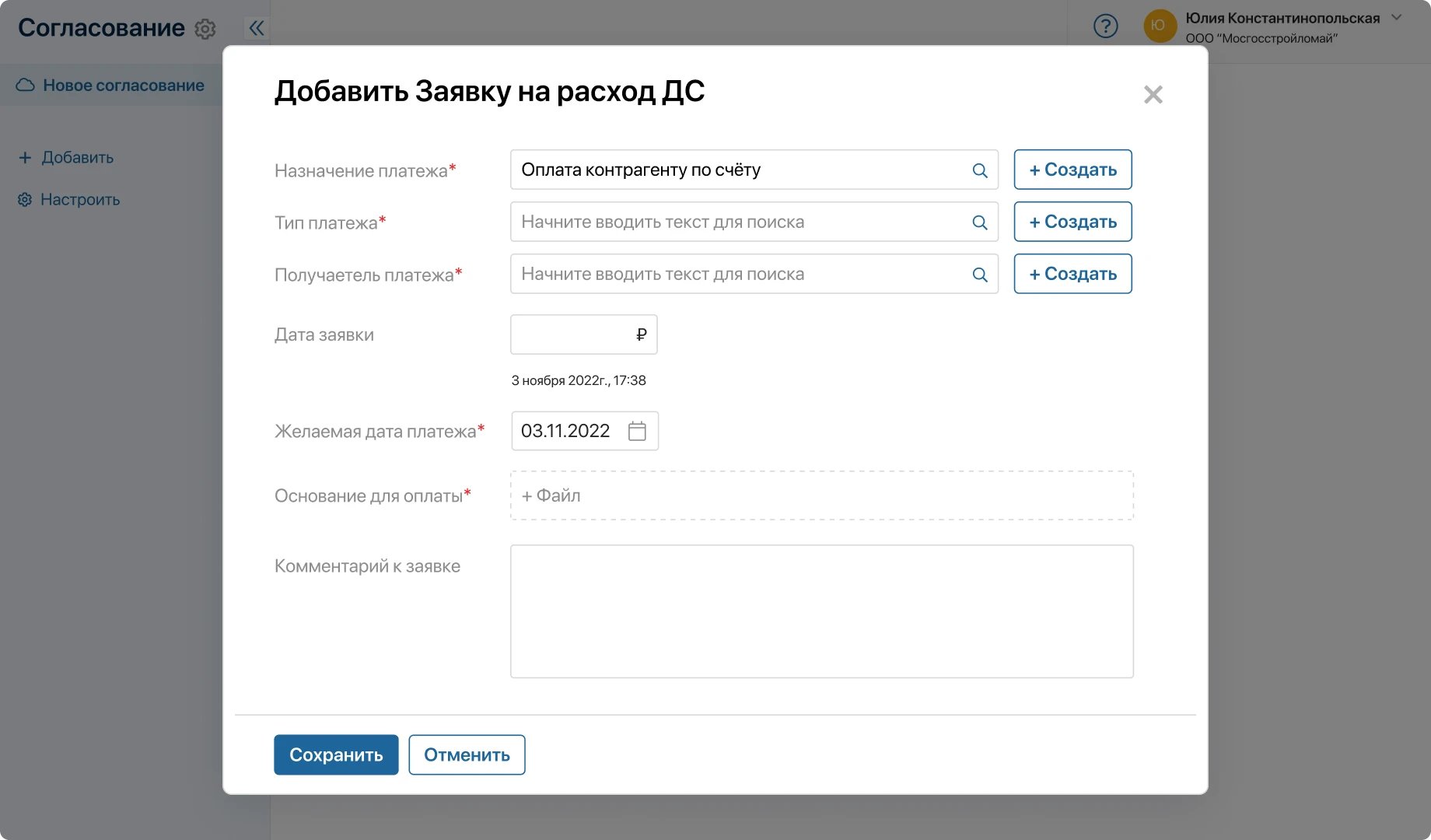
Task: Open Получаетель платежа search combo box
Action: click(739, 275)
